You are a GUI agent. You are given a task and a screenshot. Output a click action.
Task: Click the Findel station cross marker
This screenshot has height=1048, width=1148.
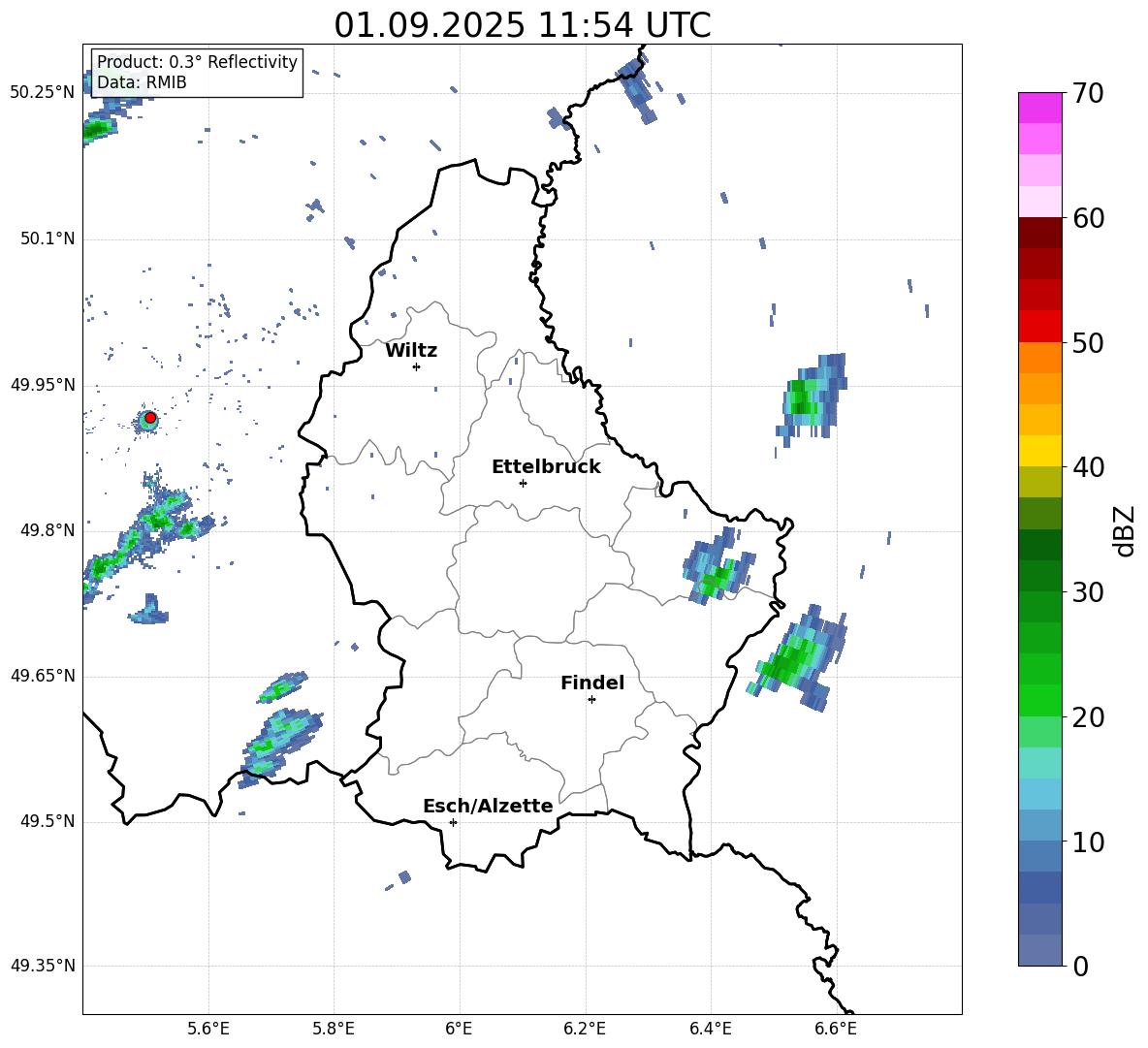[x=591, y=700]
